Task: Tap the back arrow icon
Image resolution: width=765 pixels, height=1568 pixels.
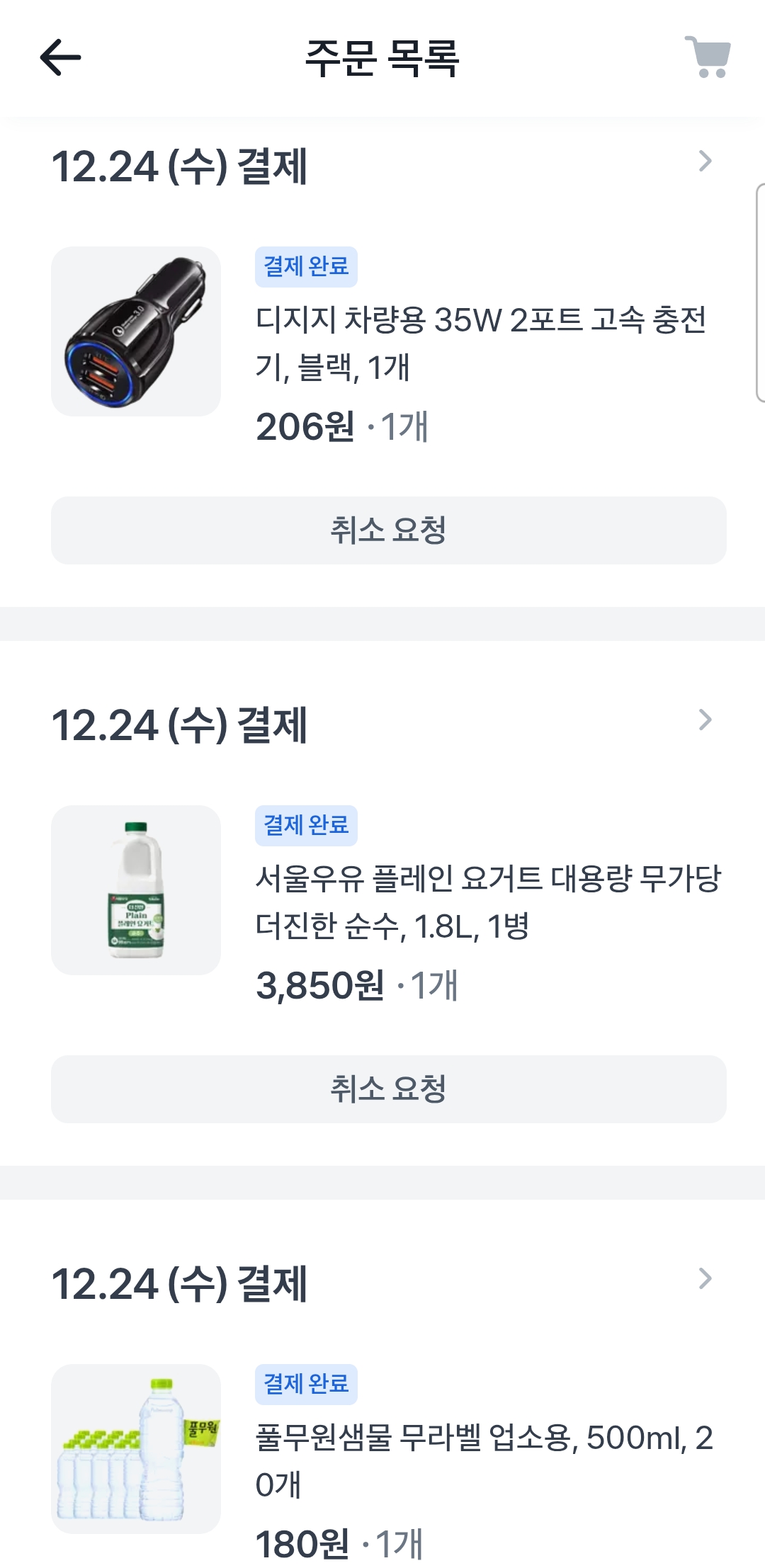Action: 61,57
